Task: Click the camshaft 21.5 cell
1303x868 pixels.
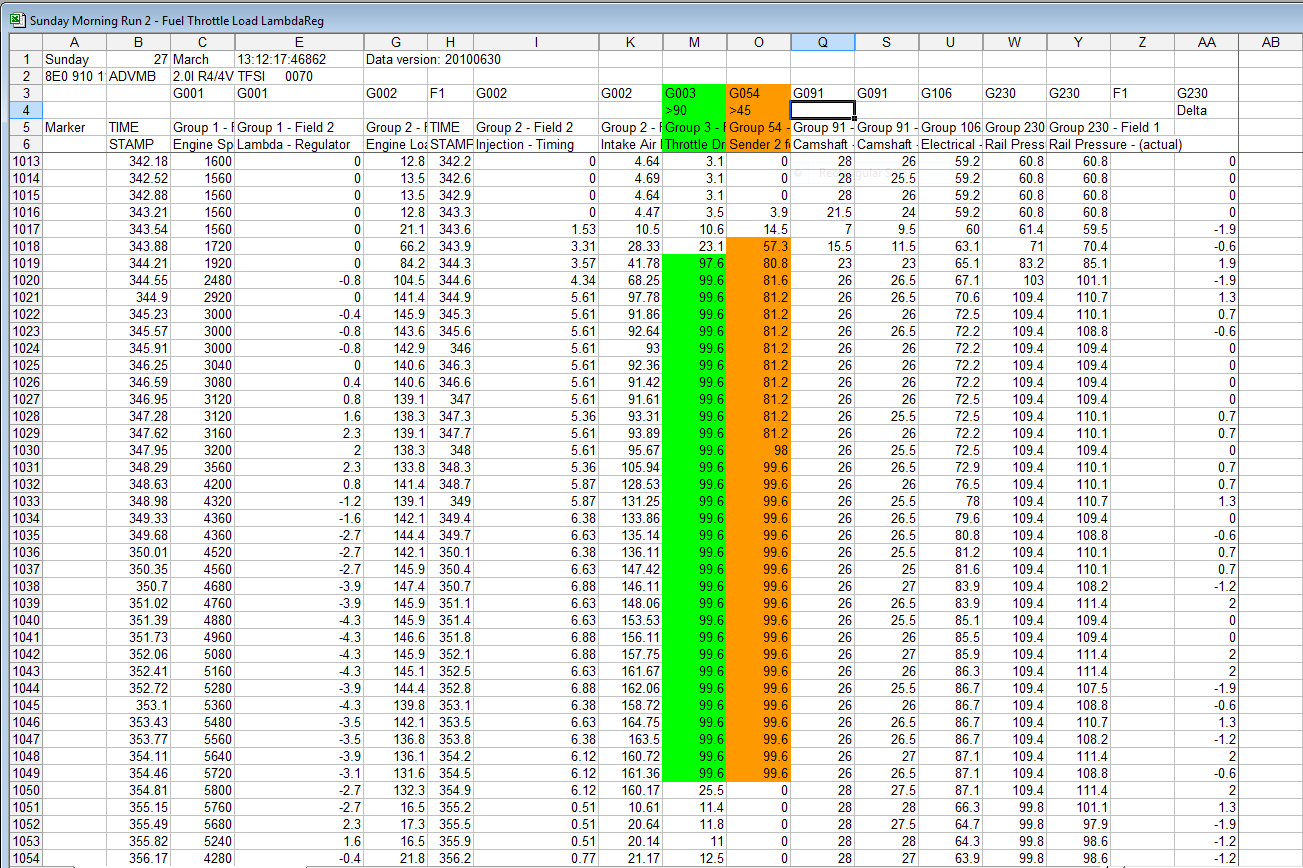Action: click(x=822, y=212)
